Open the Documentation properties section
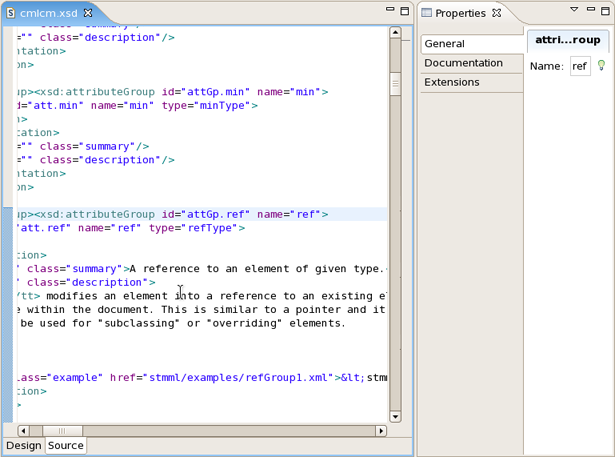615x457 pixels. click(472, 63)
